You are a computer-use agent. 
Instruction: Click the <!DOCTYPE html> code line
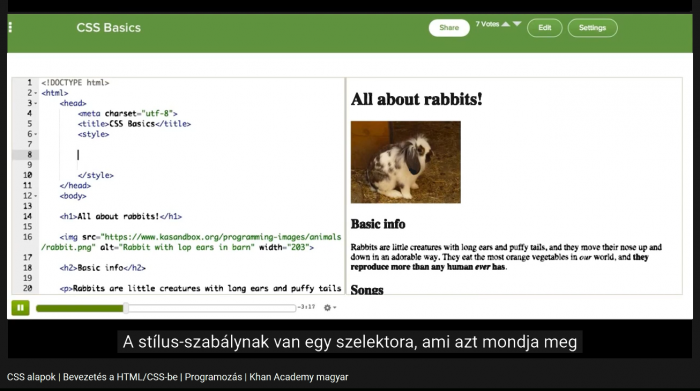click(75, 83)
